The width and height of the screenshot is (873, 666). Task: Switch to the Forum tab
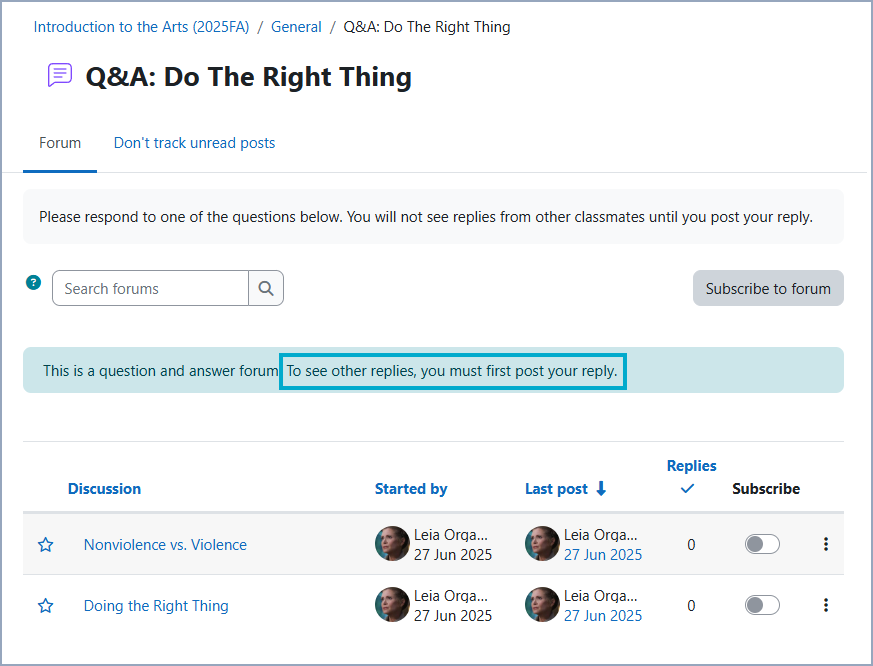(59, 142)
